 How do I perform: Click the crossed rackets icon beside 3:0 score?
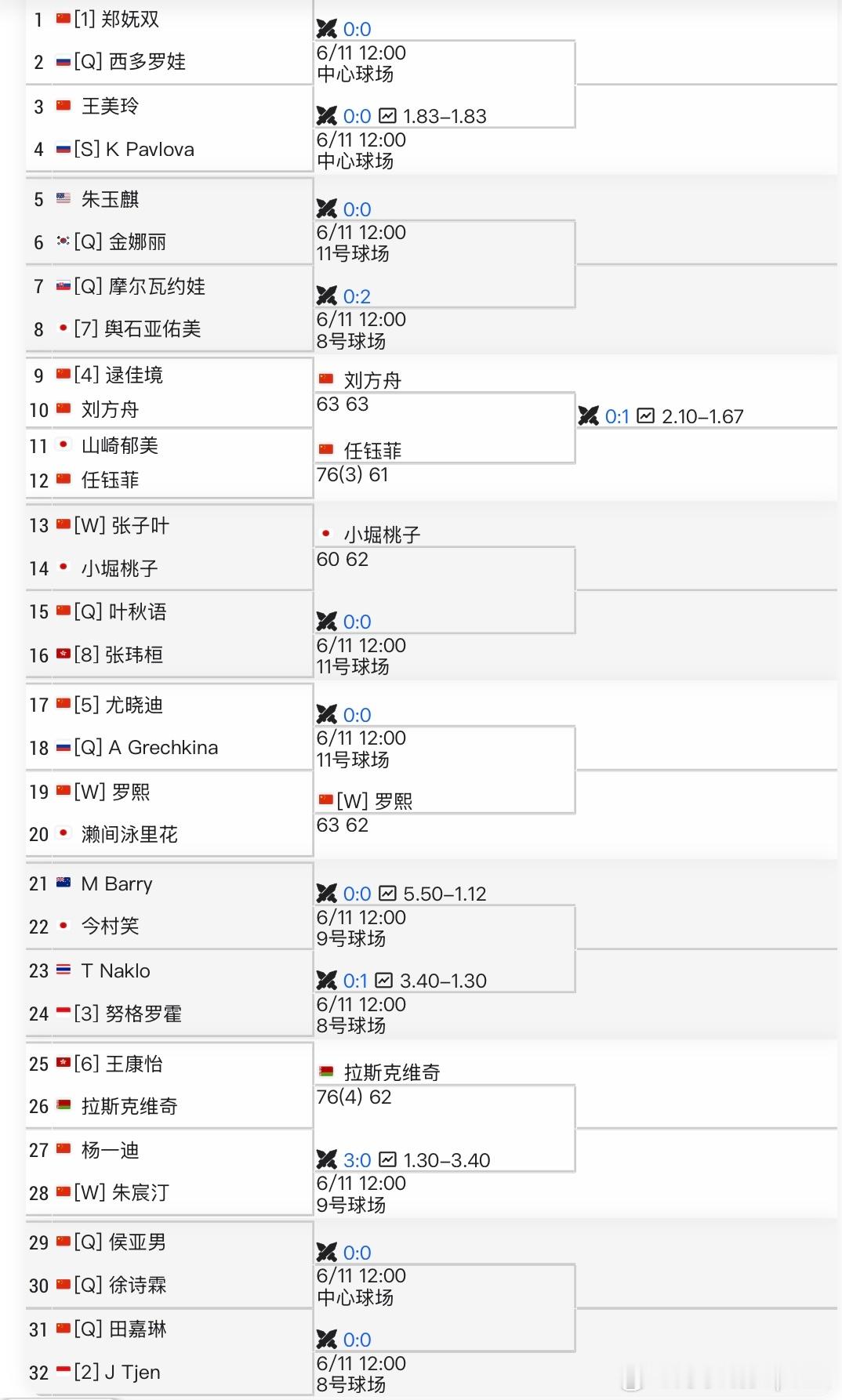pos(327,1159)
